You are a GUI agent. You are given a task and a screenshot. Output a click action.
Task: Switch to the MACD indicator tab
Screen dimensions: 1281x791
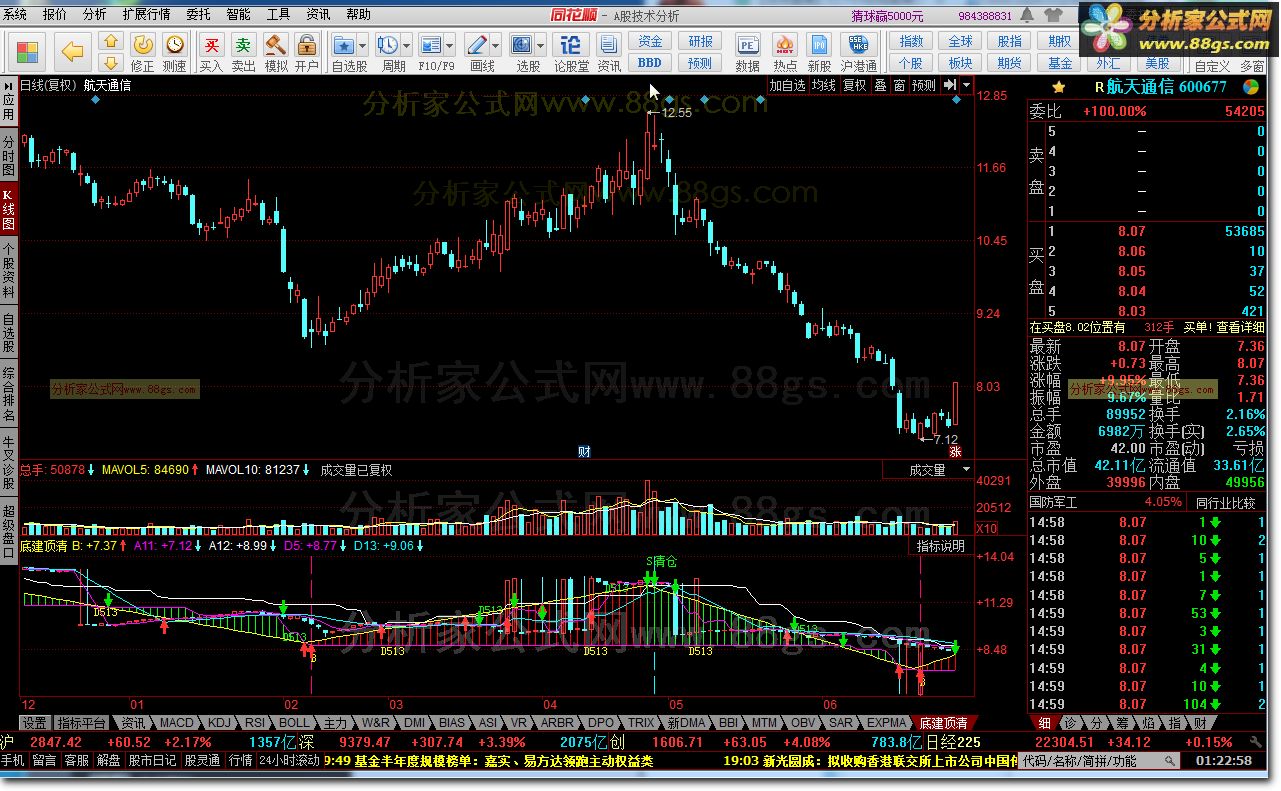click(x=177, y=722)
